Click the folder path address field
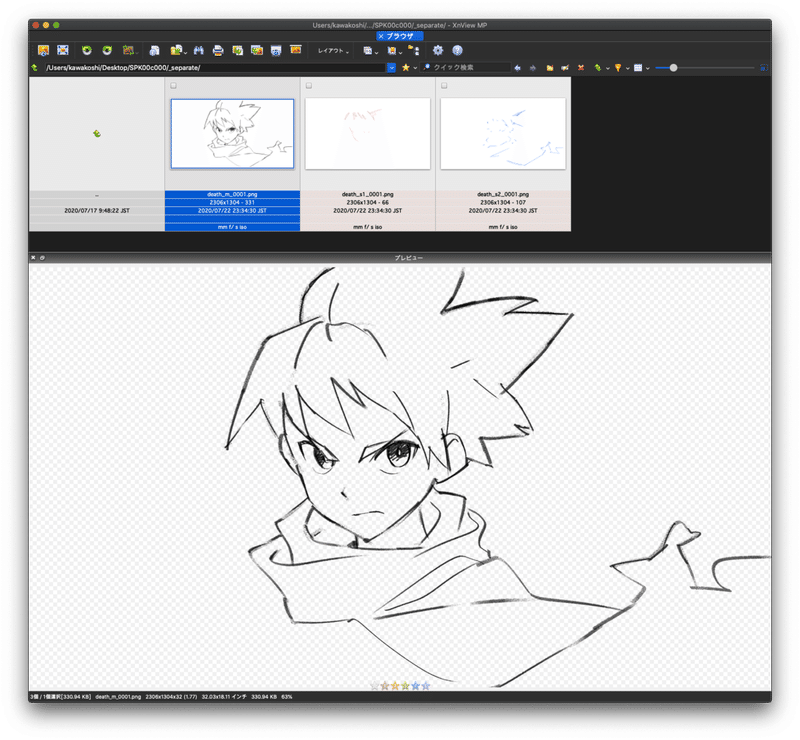Viewport: 800px width, 740px height. [x=215, y=67]
